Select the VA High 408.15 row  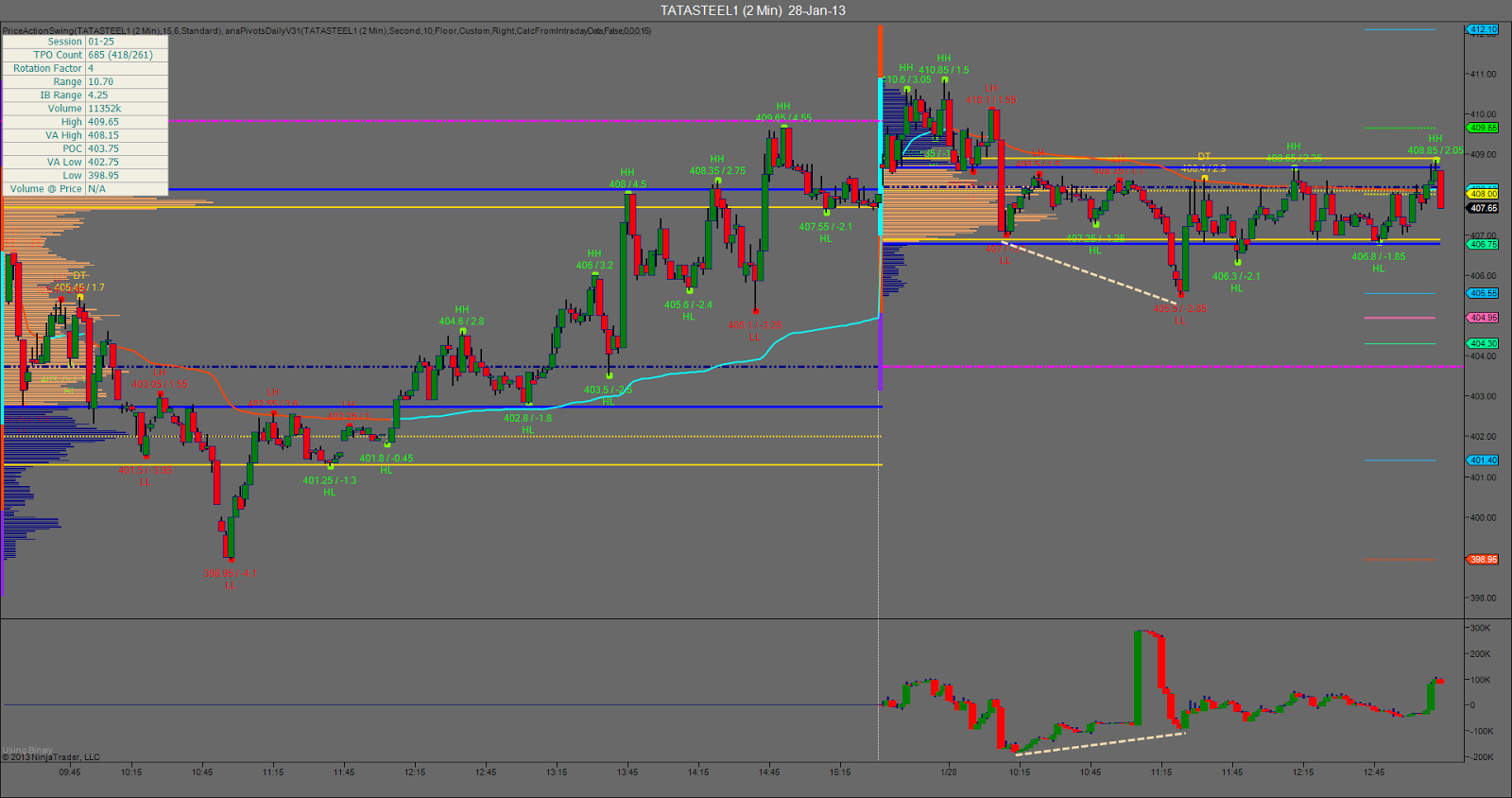pyautogui.click(x=85, y=135)
